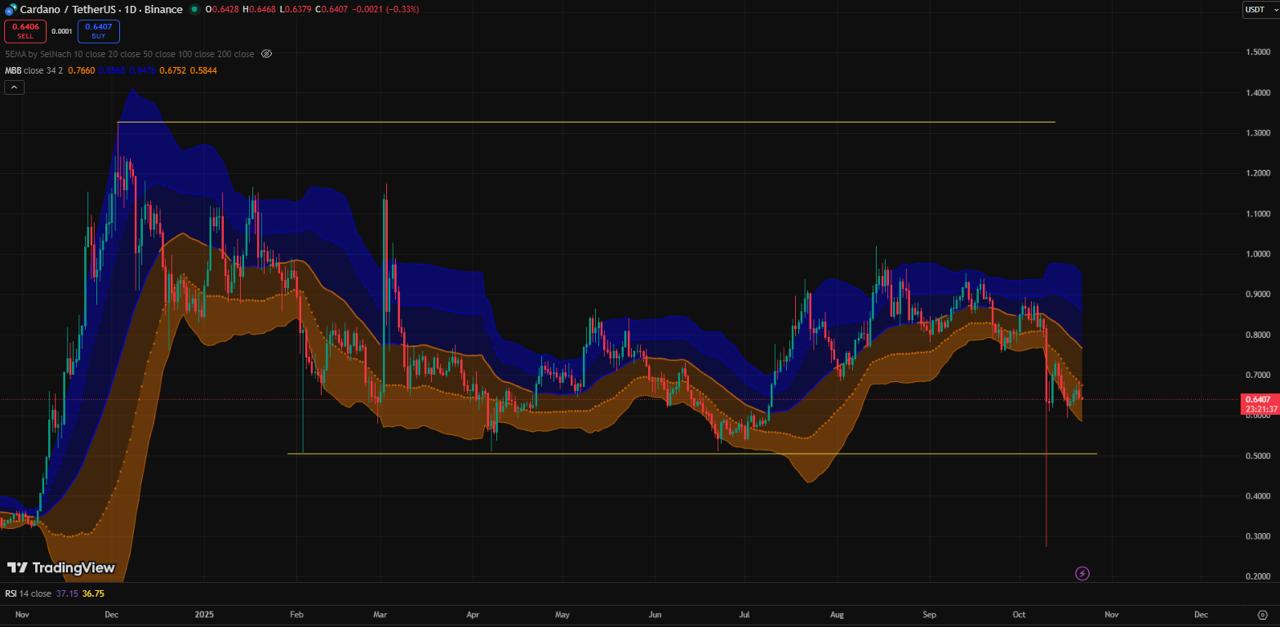Collapse the indicator legend with chevron
This screenshot has width=1280, height=627.
point(14,87)
